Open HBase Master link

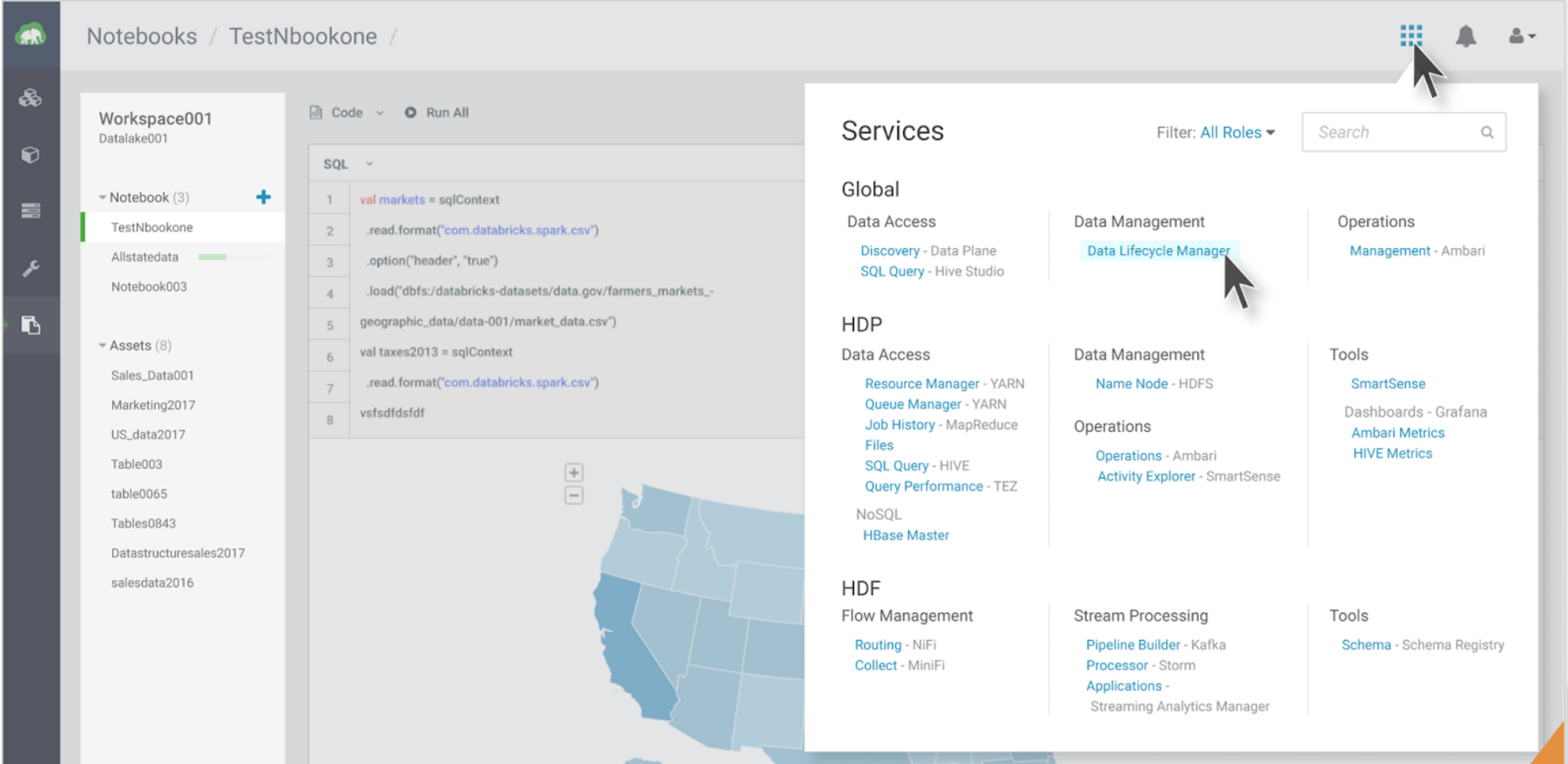(x=906, y=535)
